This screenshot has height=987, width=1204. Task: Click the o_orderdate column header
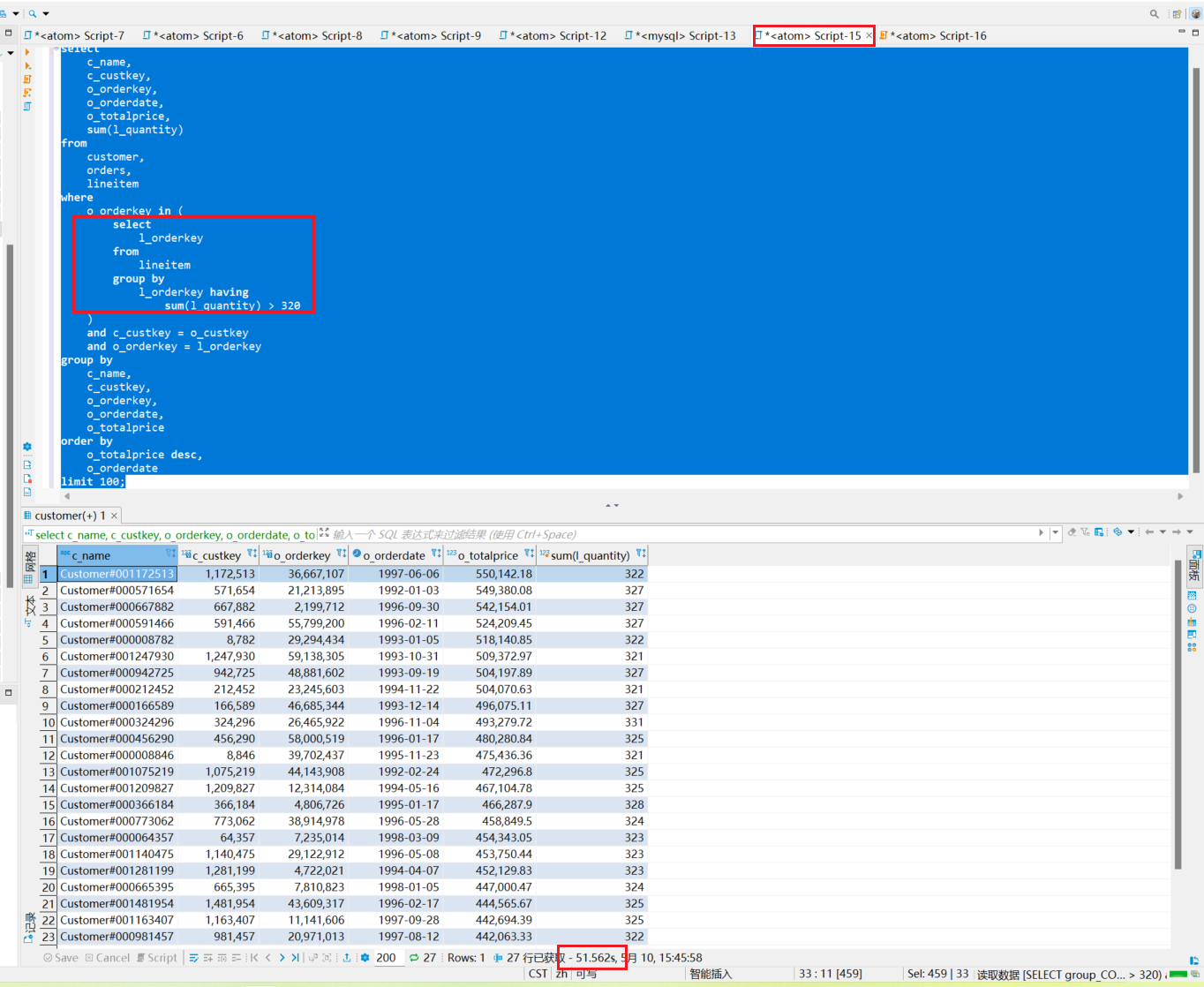pyautogui.click(x=394, y=555)
